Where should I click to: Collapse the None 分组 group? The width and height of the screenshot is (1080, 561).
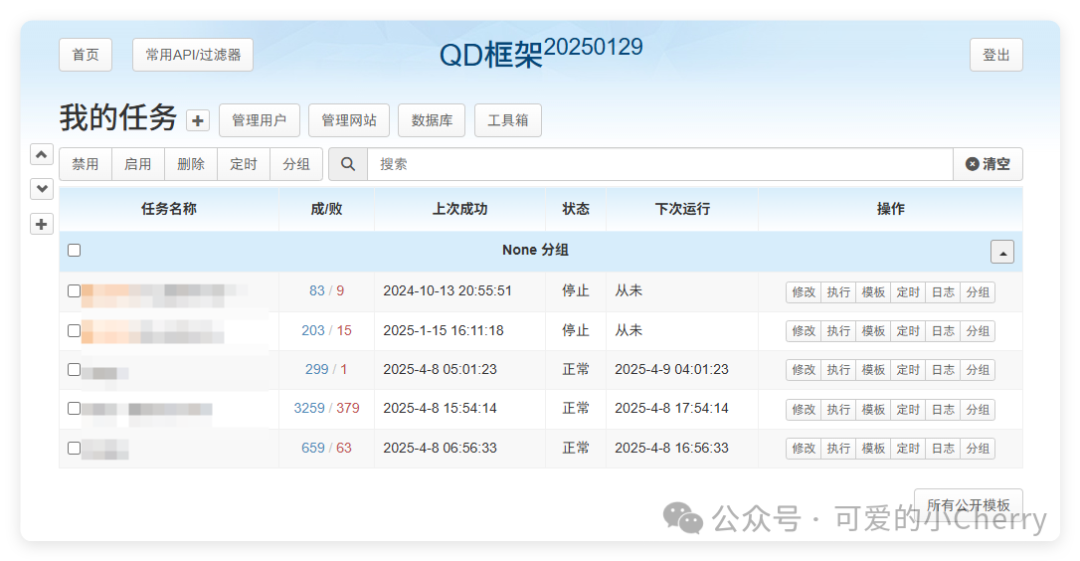coord(1002,252)
